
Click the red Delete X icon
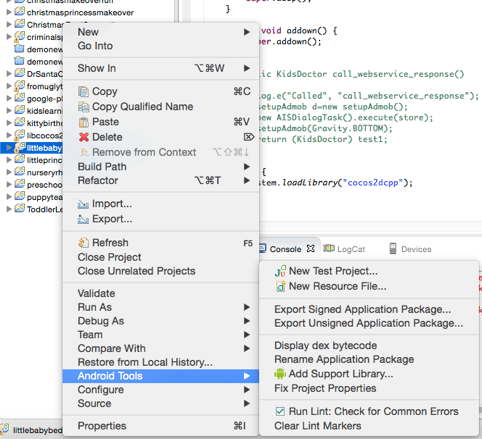tap(84, 137)
